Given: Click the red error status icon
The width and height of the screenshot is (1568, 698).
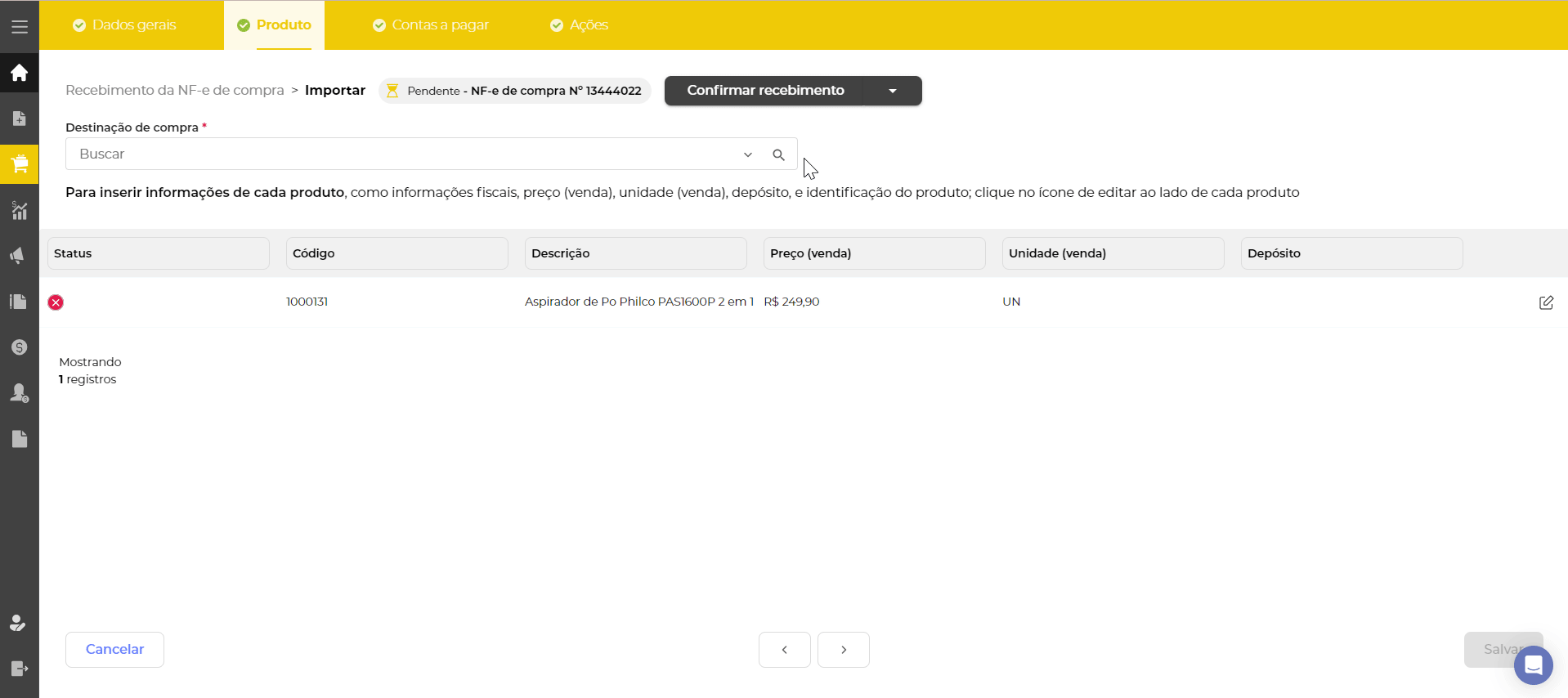Looking at the screenshot, I should click(x=56, y=302).
